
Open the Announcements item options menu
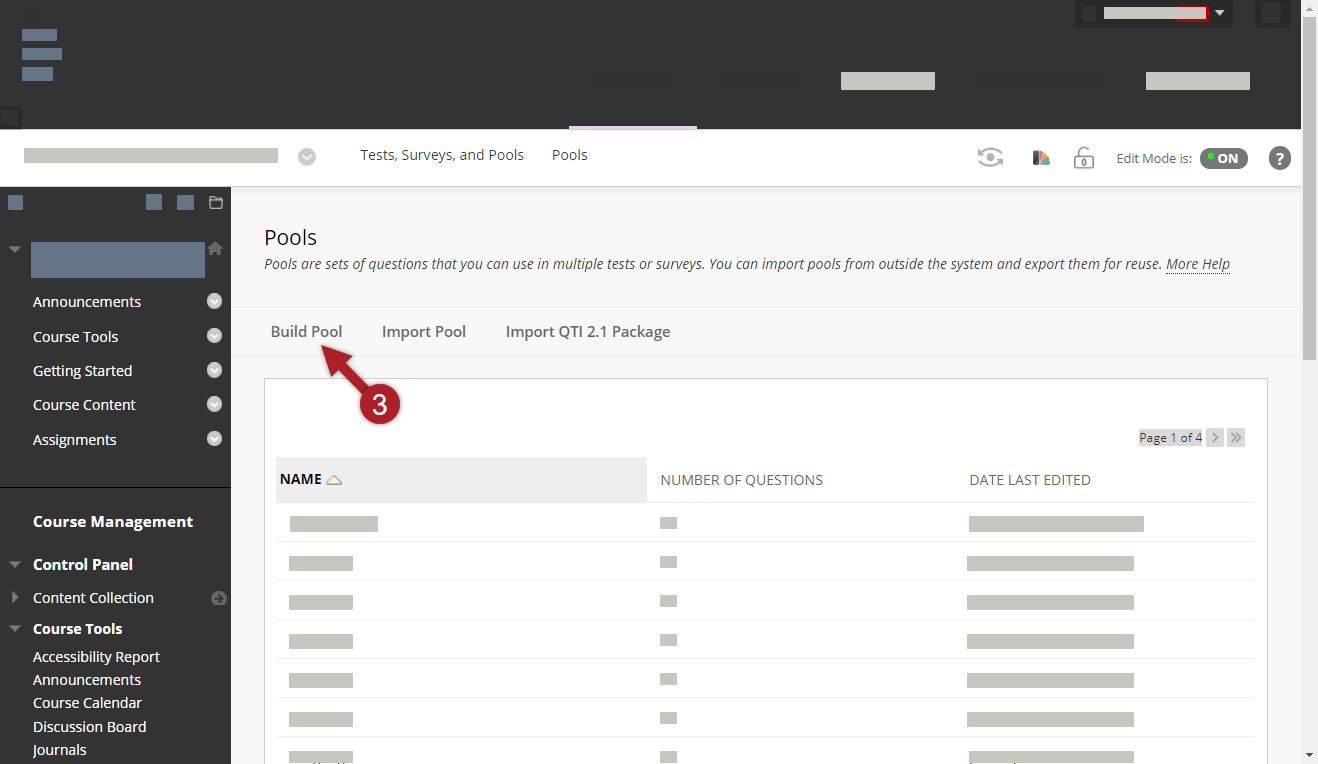coord(214,301)
